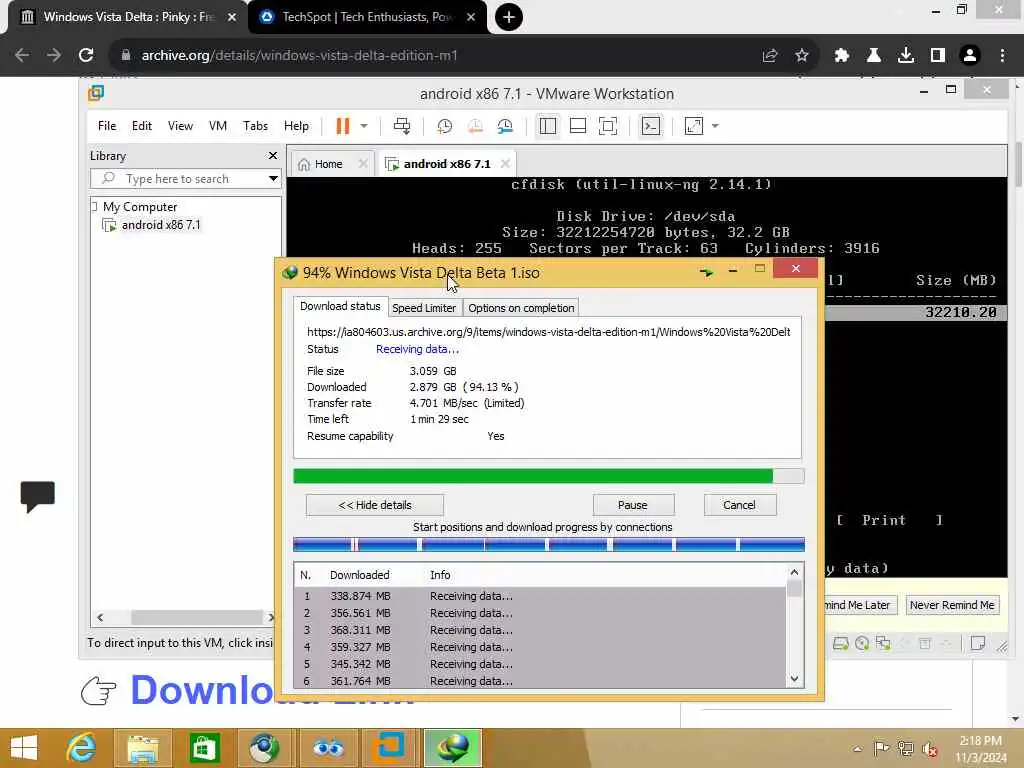The width and height of the screenshot is (1024, 768).
Task: Click the VMware pause VM icon
Action: tap(343, 126)
